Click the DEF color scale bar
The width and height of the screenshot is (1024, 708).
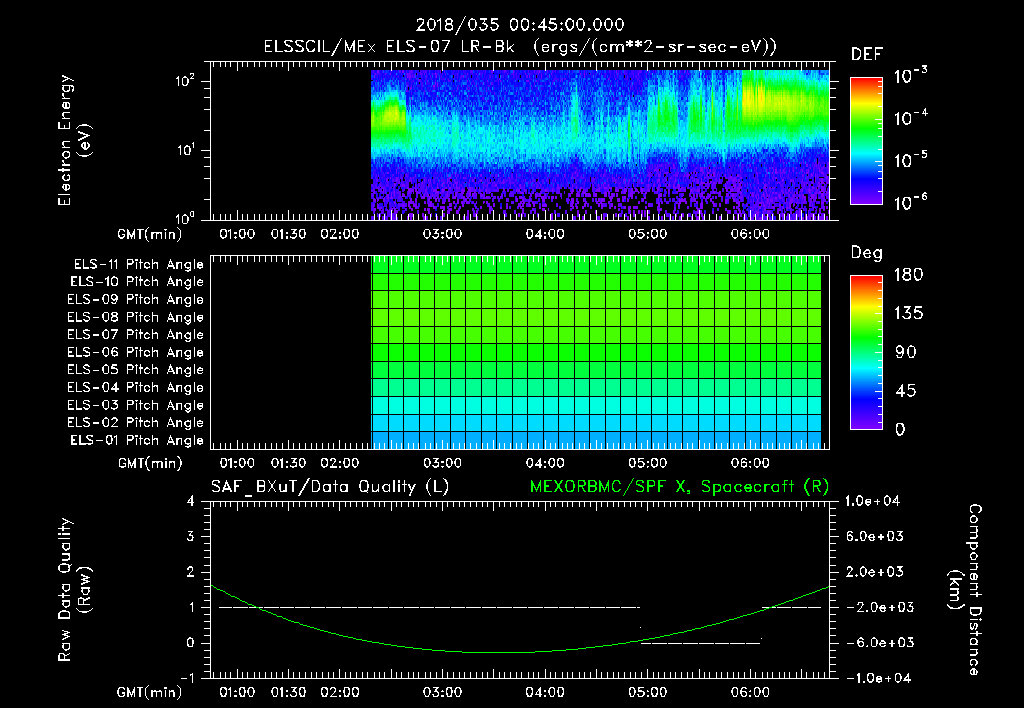point(866,141)
